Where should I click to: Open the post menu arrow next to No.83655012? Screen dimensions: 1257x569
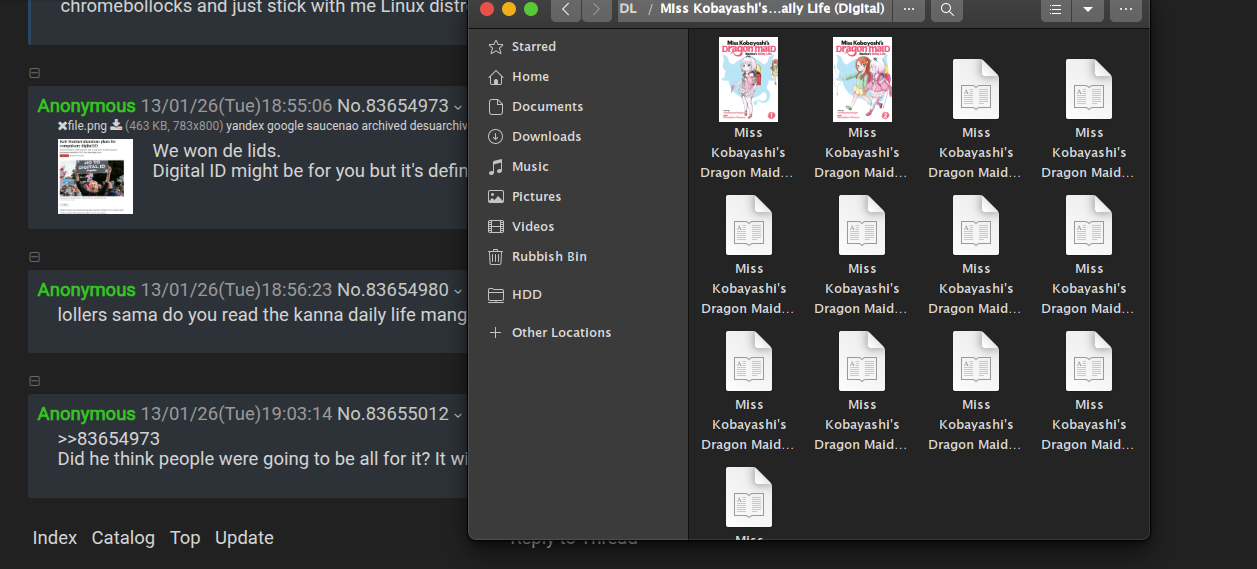point(458,415)
